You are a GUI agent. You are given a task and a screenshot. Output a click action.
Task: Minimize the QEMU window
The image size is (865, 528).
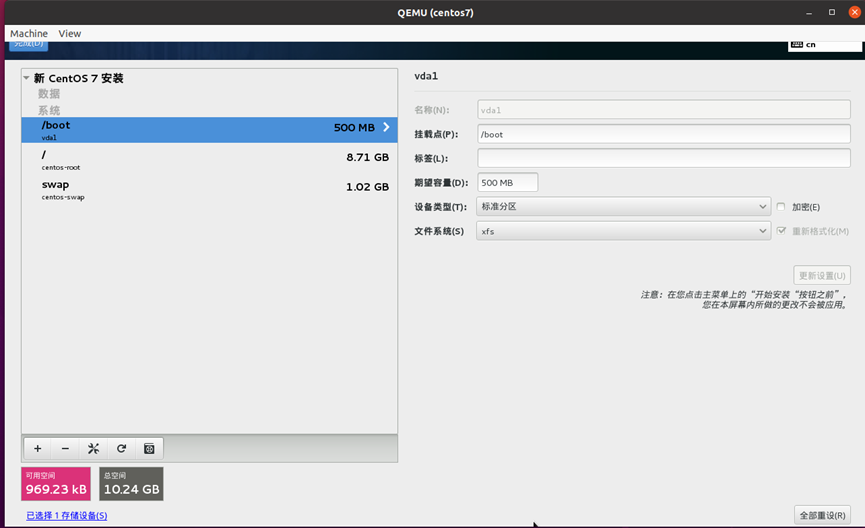pos(809,12)
